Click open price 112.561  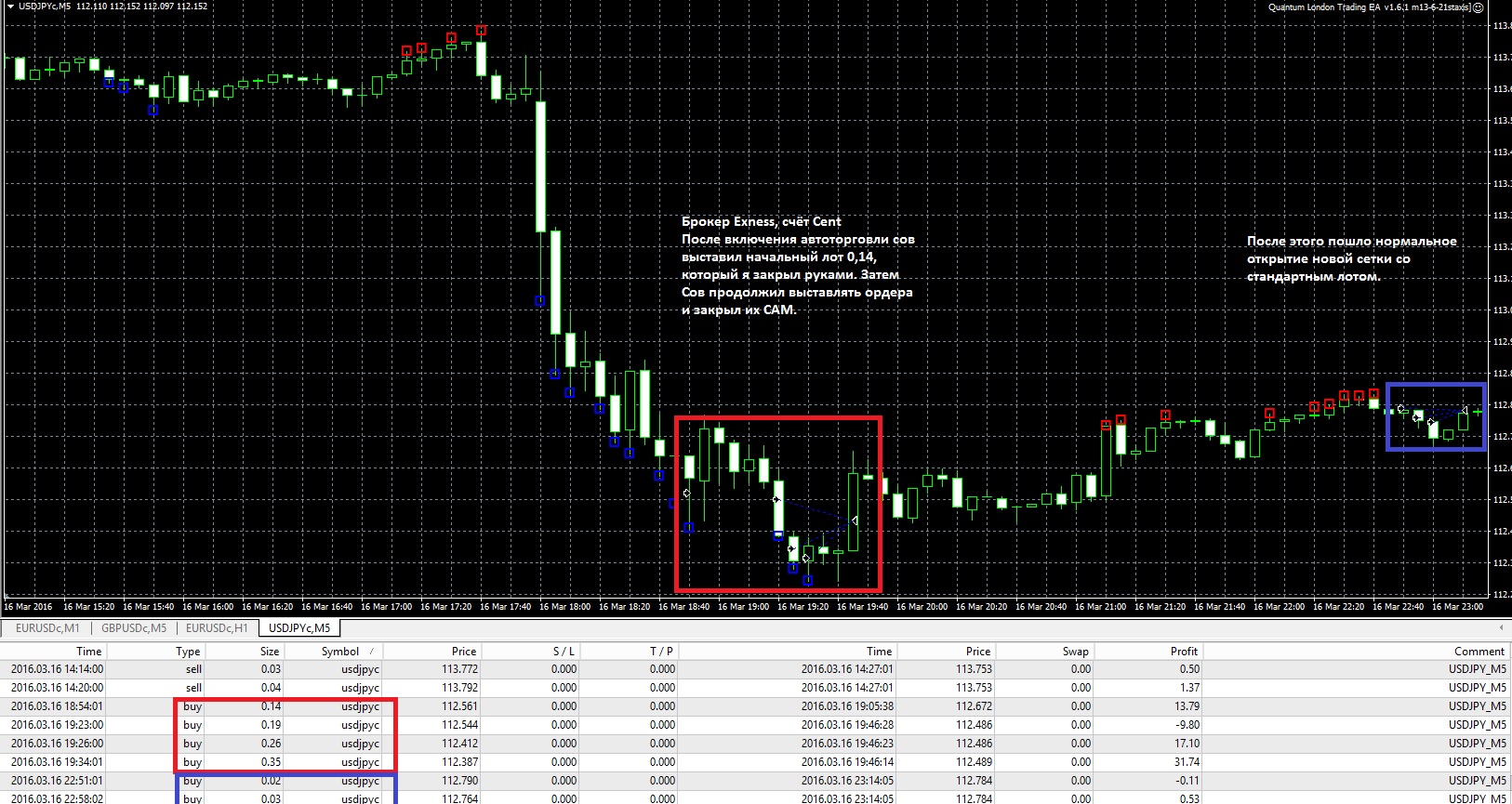pyautogui.click(x=459, y=706)
